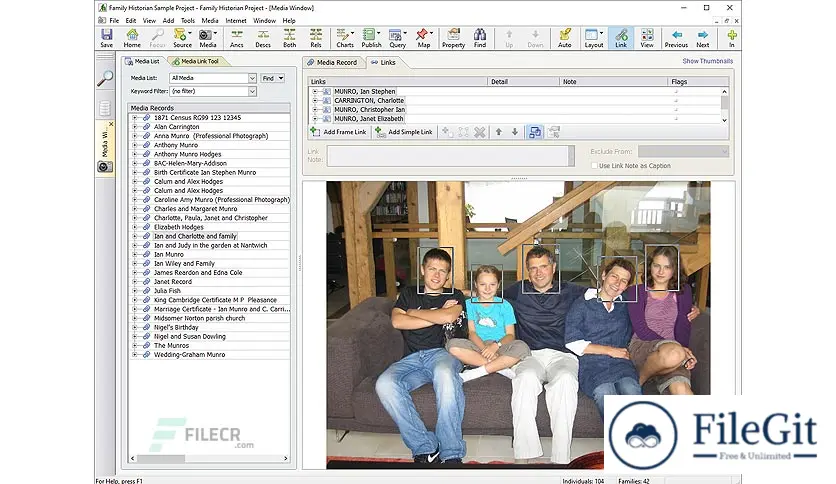Enable Use Link Note as Caption

594,166
